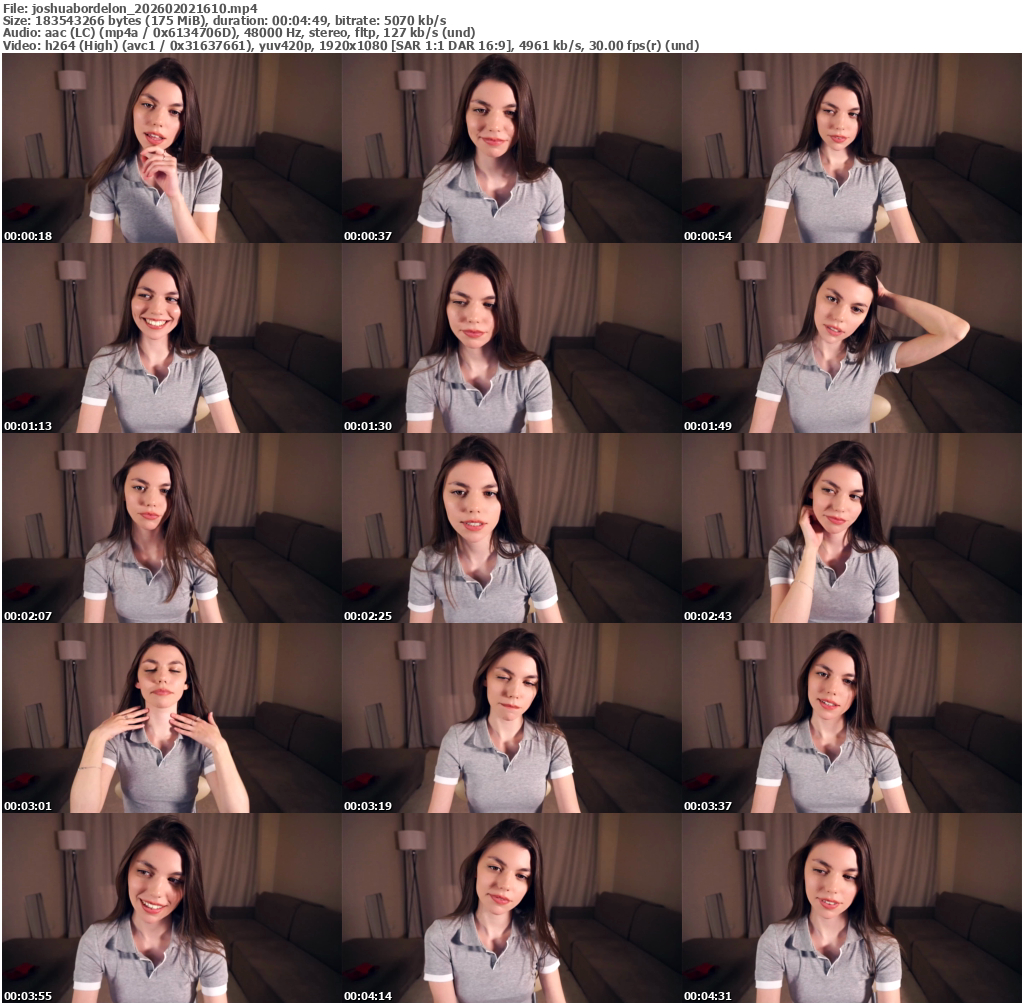
Task: Open the thumbnail at 00:03:01
Action: (x=172, y=718)
